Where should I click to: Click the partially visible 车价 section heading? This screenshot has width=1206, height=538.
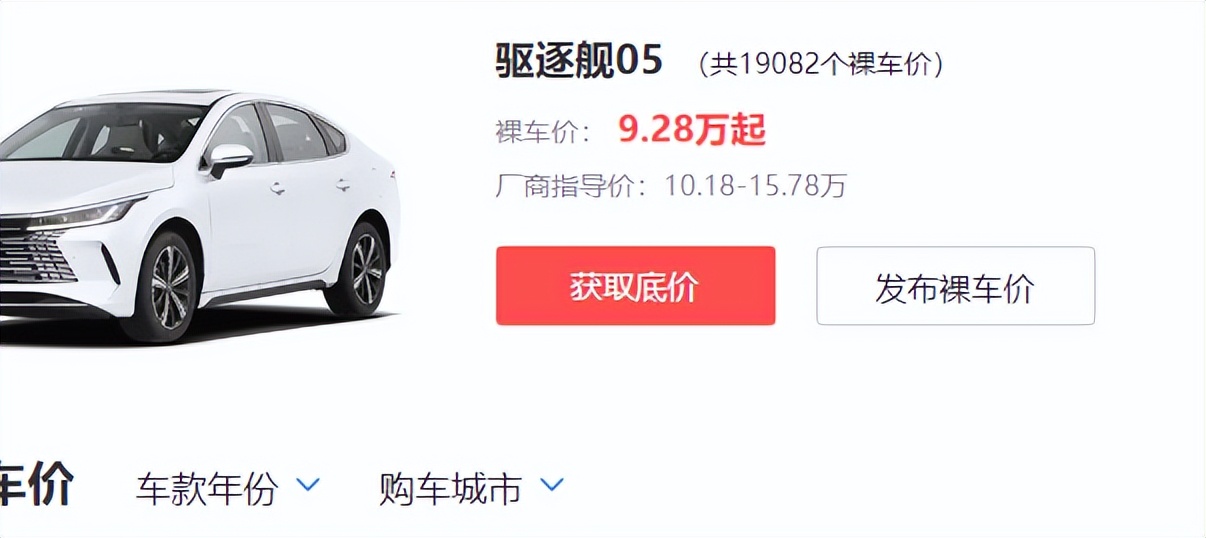point(36,485)
